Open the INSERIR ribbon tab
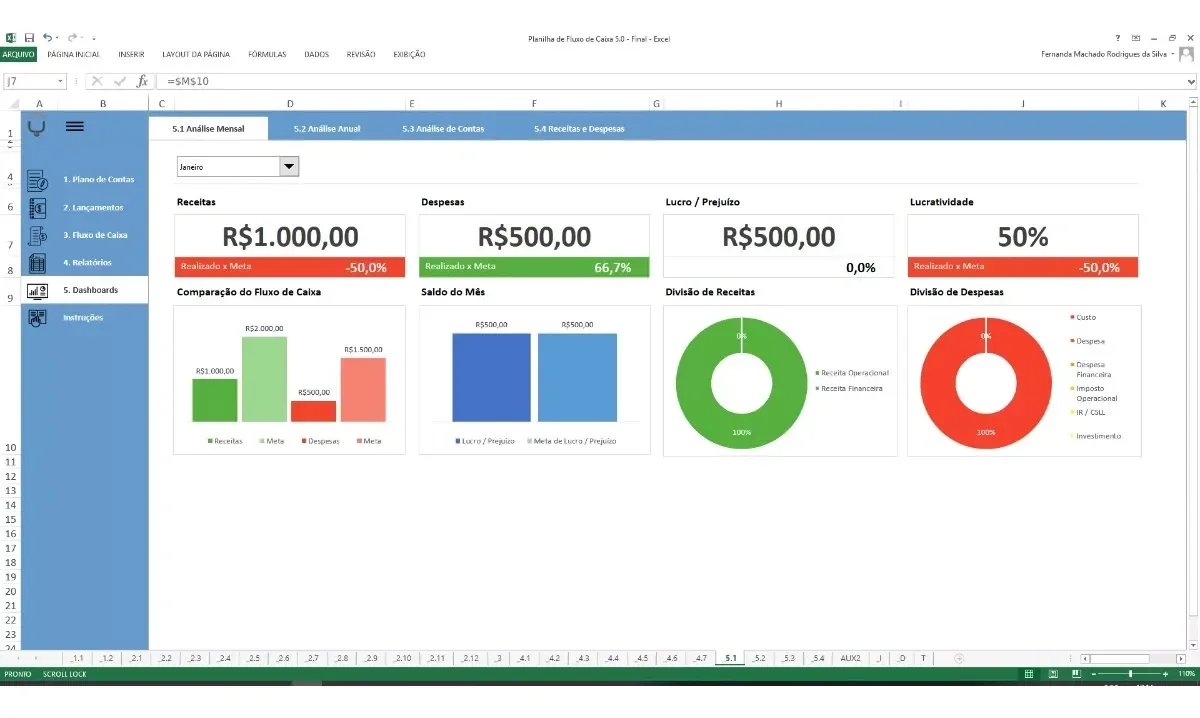 click(x=131, y=54)
